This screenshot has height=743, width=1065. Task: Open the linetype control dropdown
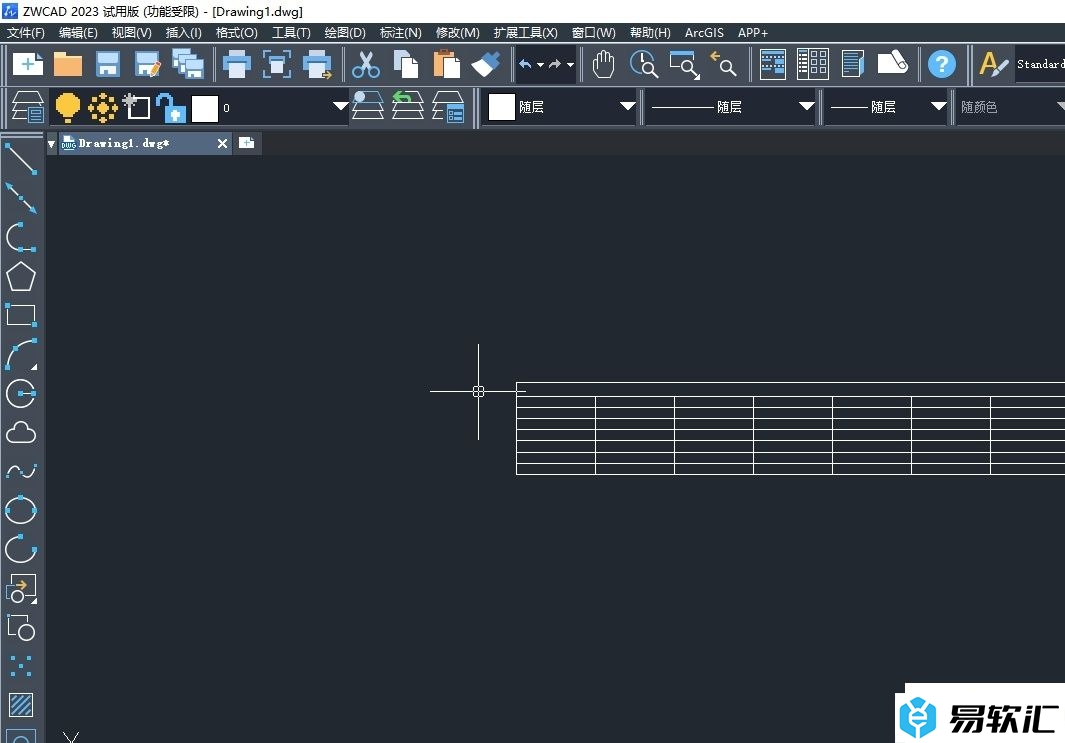click(x=806, y=106)
